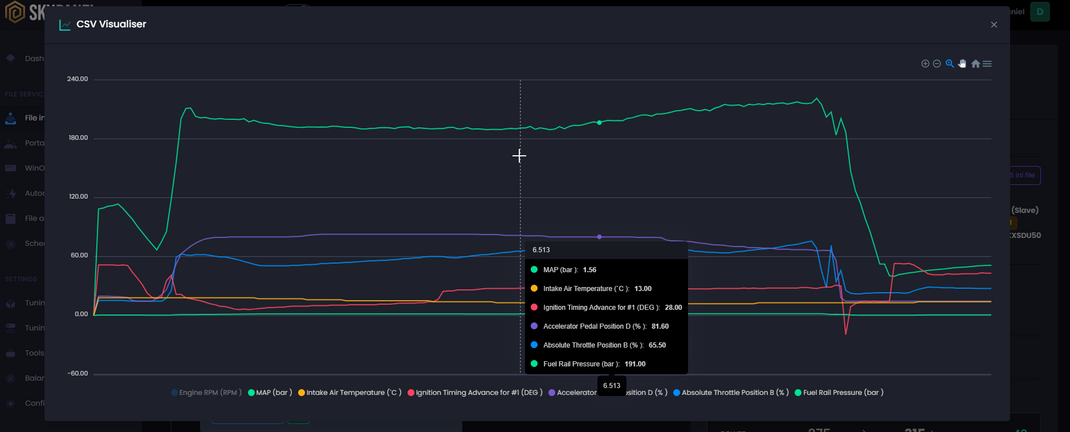
Task: Activate the selection zoom magnifier tool
Action: point(950,64)
